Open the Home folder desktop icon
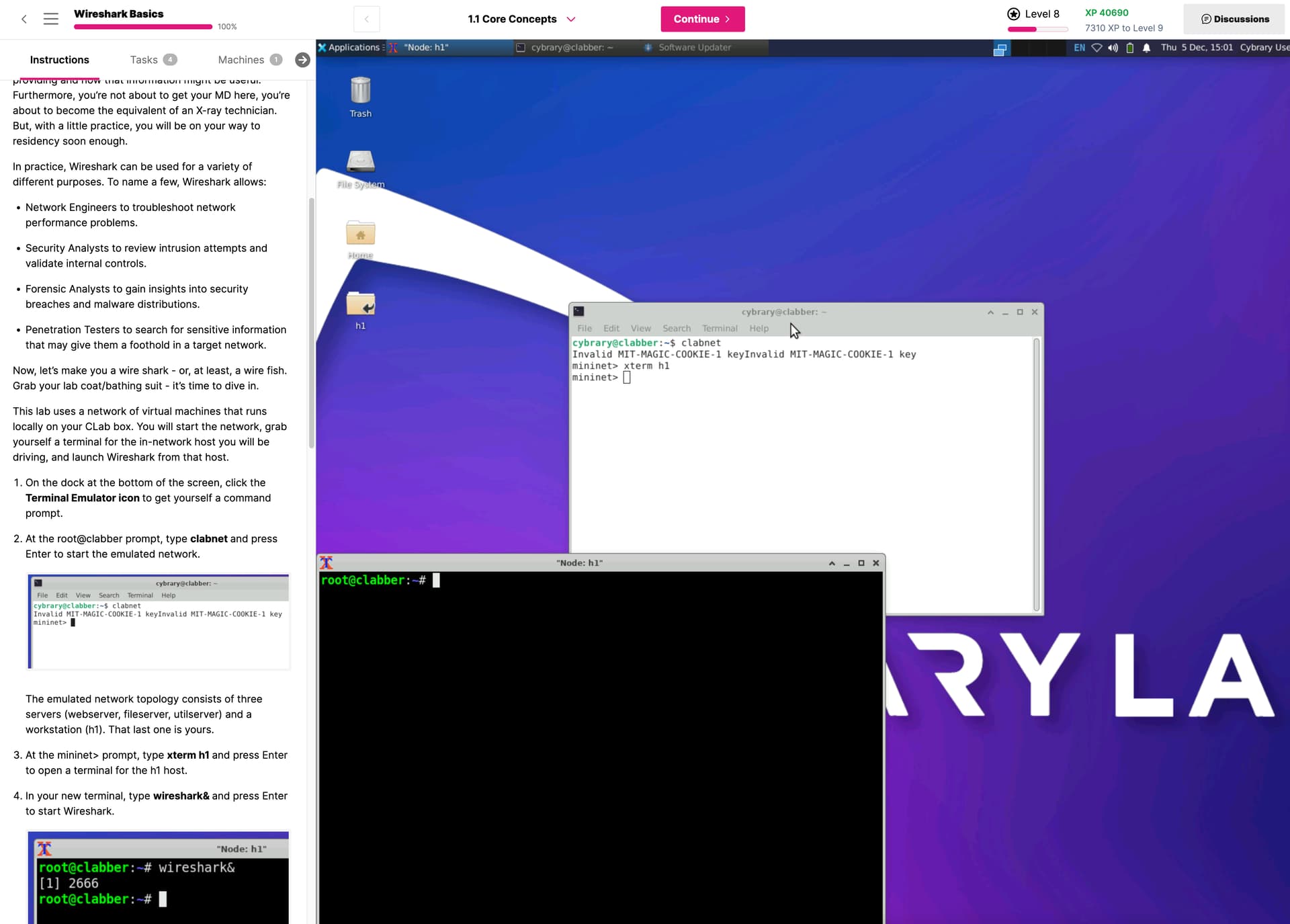The height and width of the screenshot is (924, 1290). pyautogui.click(x=360, y=233)
